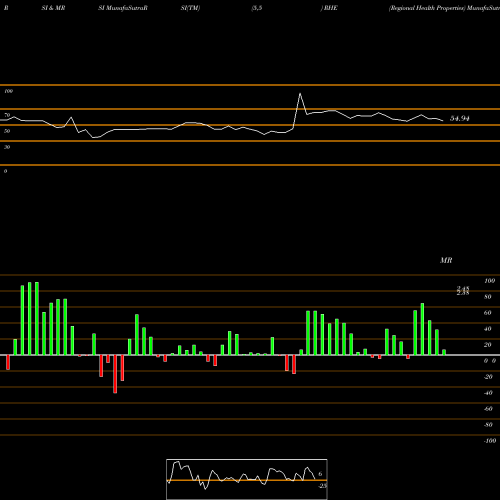The image size is (500, 500).
Task: Click the 80 label on MR axis
Action: [488, 297]
